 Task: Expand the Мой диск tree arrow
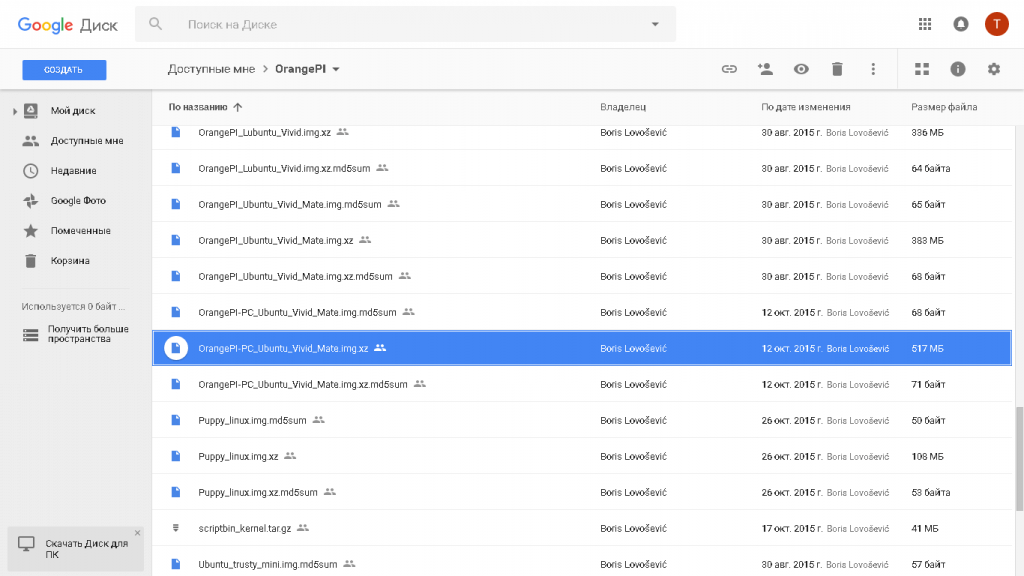14,111
